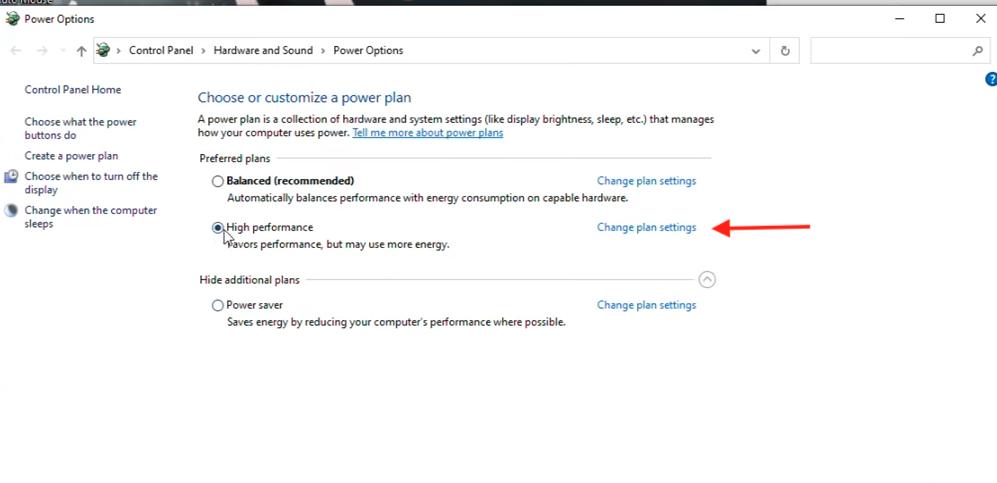Open Tell me more about power plans
The width and height of the screenshot is (997, 483).
[427, 133]
